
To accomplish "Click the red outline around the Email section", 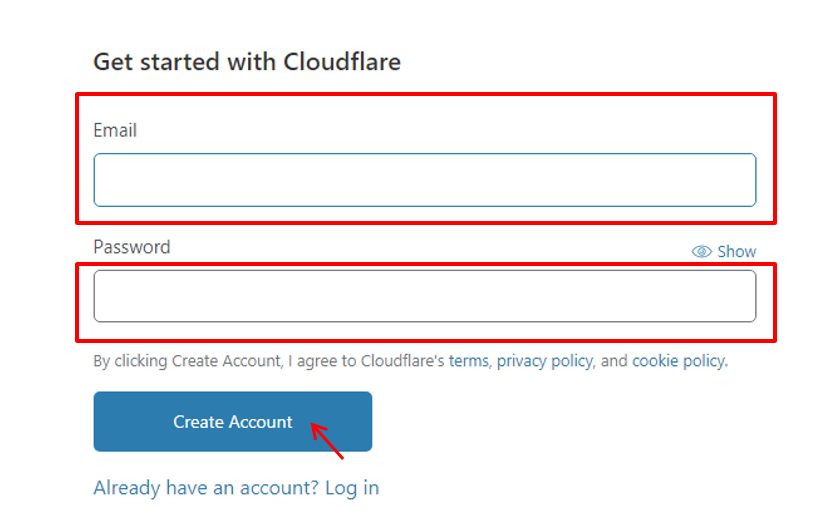I will coord(426,95).
